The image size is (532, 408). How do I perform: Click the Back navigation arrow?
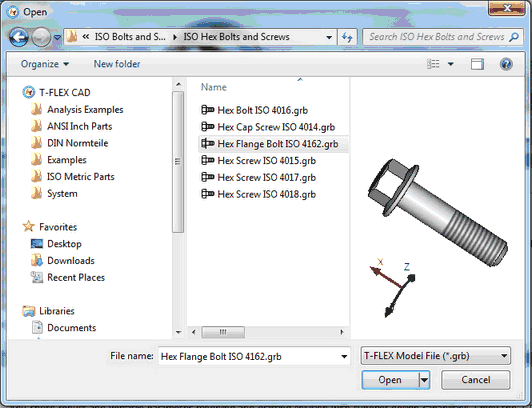tap(19, 37)
